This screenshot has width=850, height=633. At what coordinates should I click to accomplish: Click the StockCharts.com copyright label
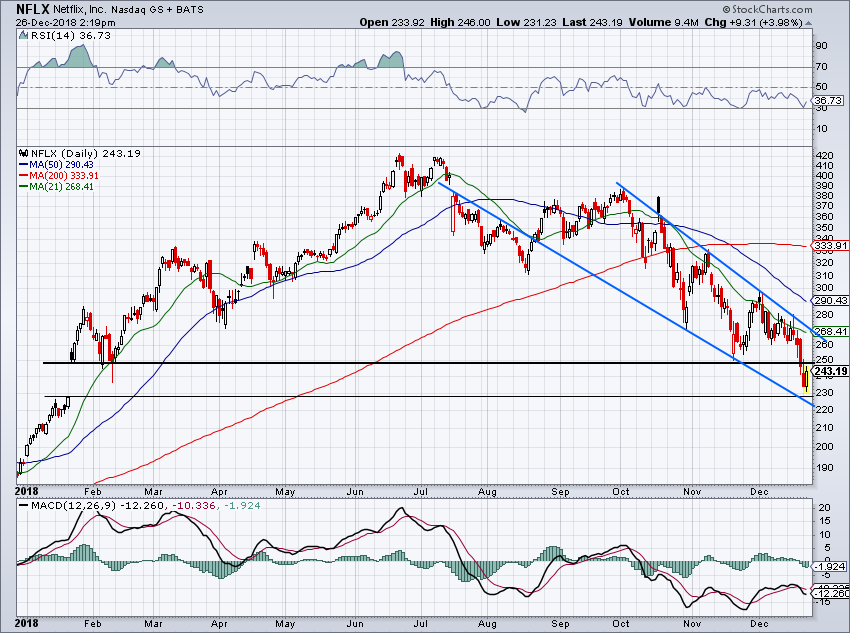click(x=767, y=9)
